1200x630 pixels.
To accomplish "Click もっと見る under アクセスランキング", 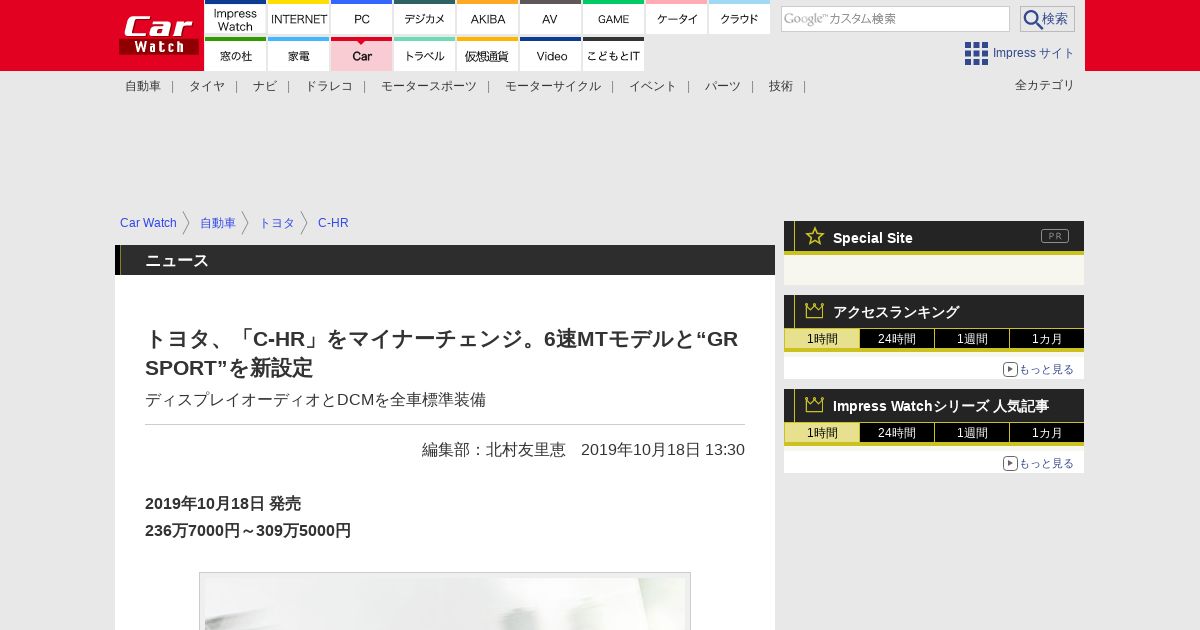I will (x=1038, y=369).
